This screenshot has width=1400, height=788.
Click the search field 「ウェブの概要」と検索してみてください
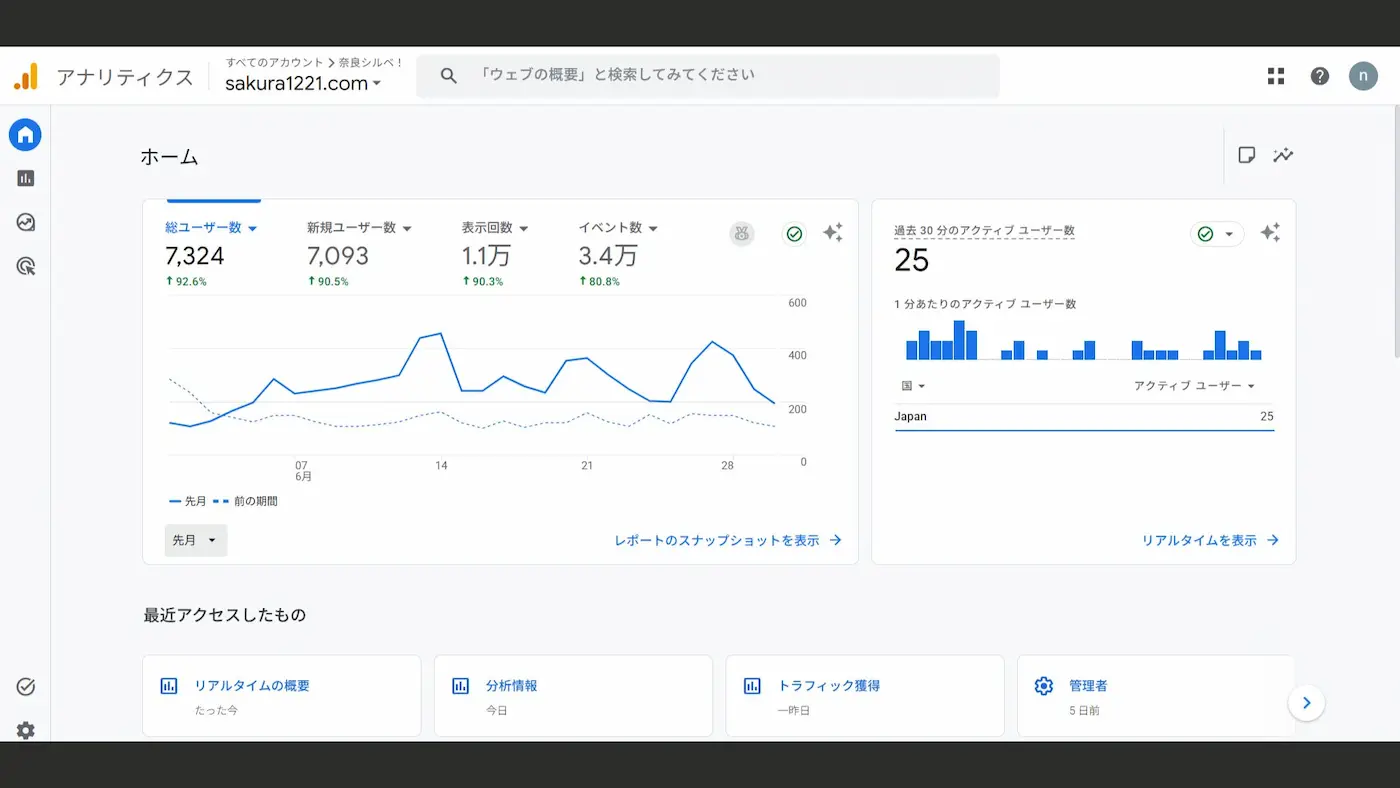pyautogui.click(x=708, y=76)
